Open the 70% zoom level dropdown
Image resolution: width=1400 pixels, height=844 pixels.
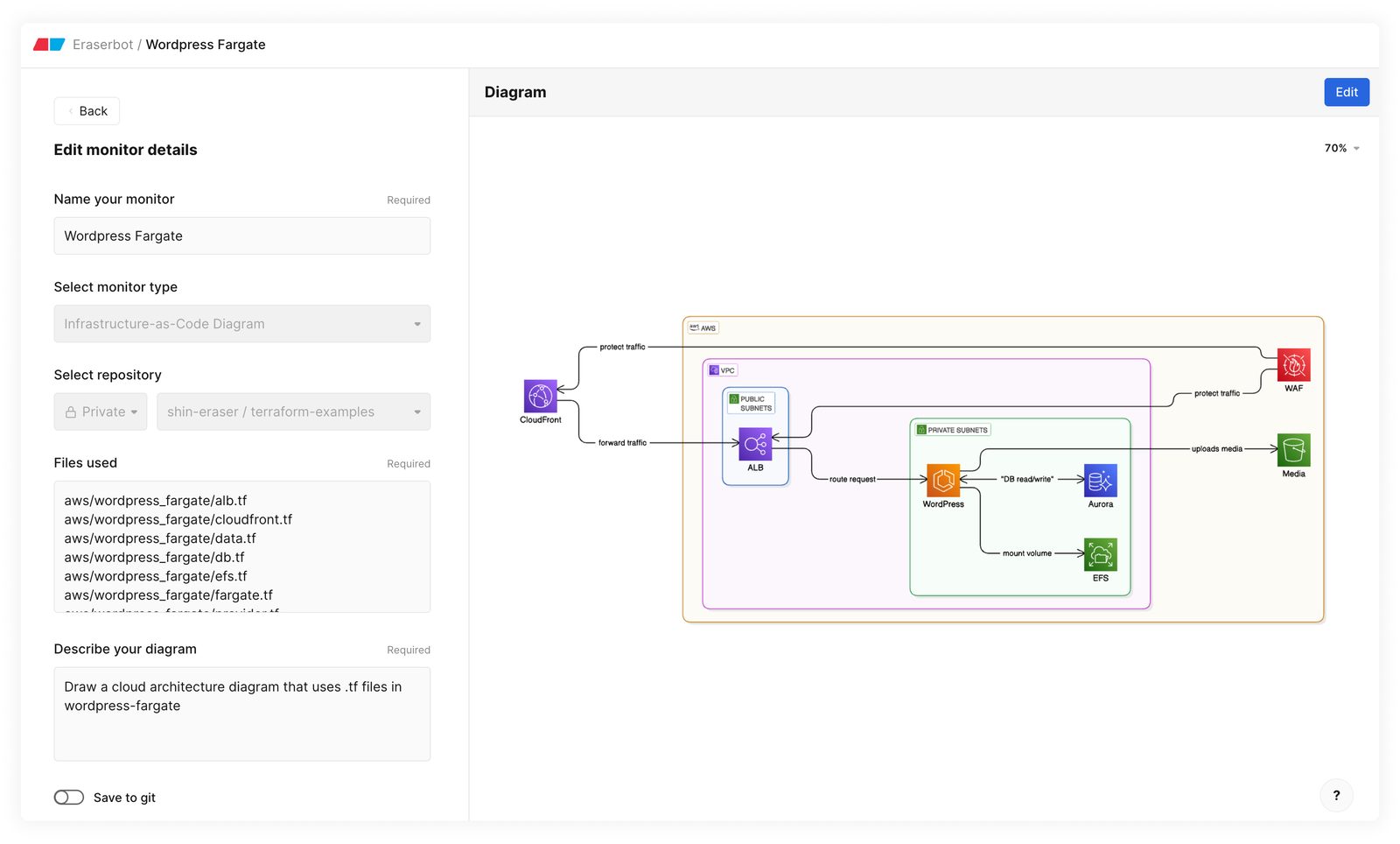1342,149
